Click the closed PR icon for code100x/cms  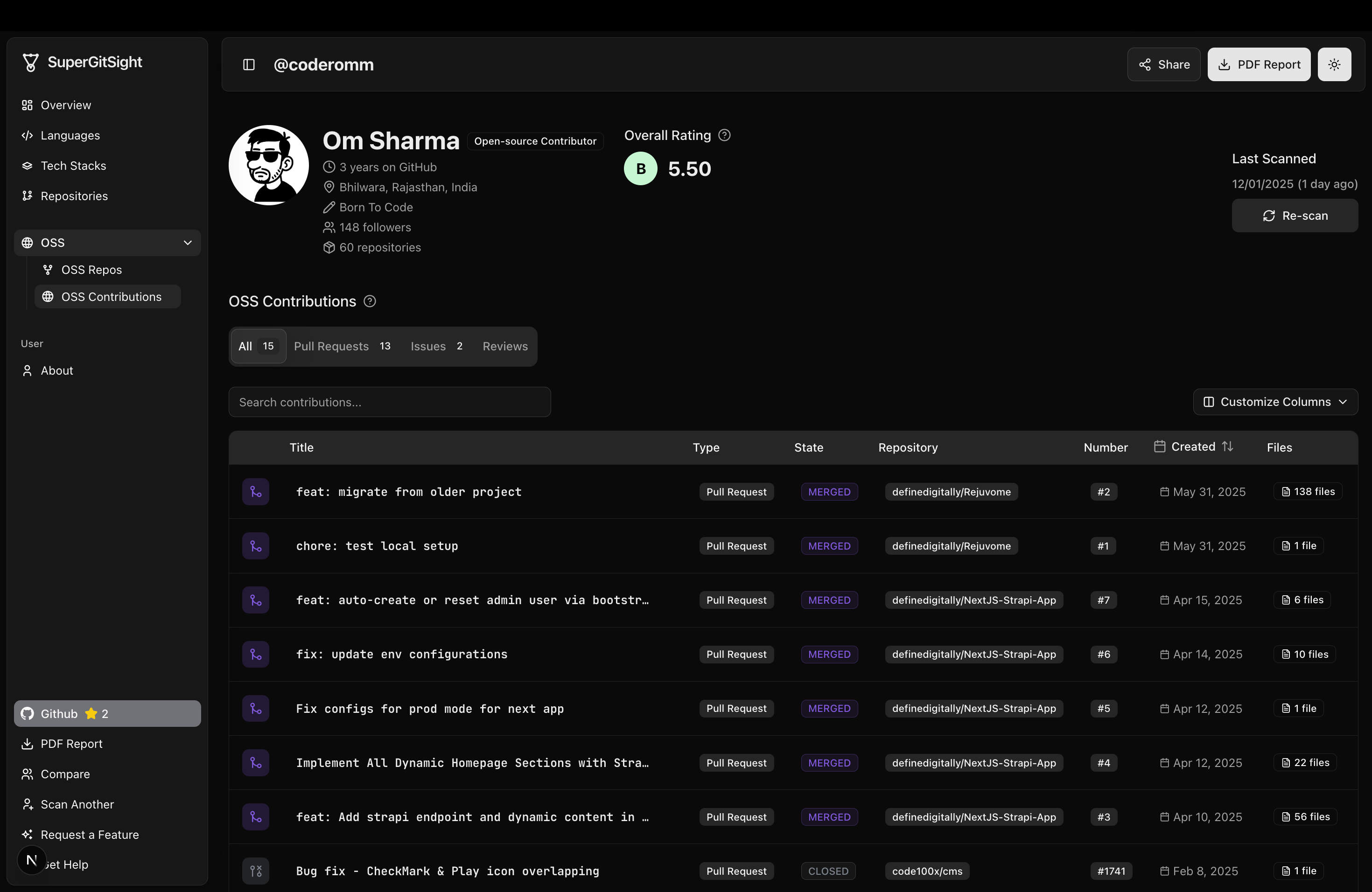click(255, 871)
